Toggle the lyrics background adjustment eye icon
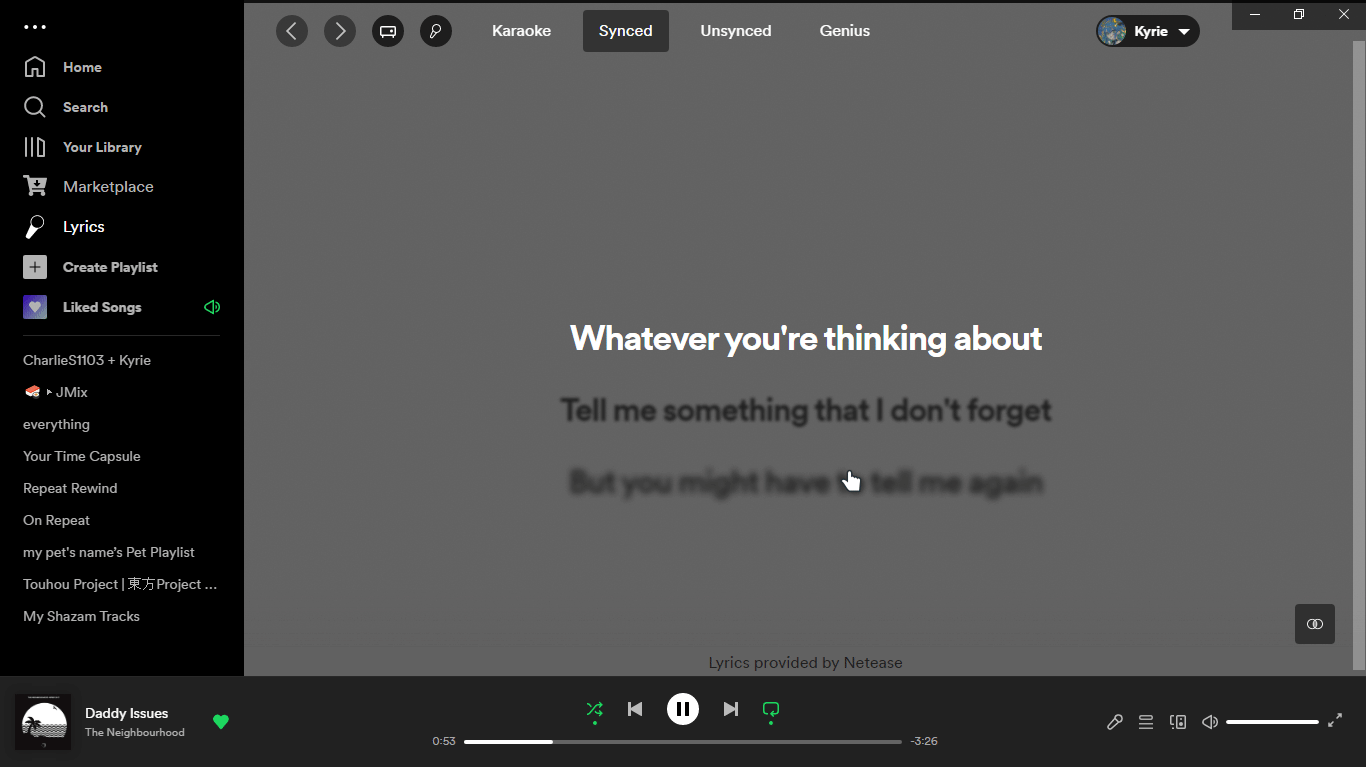The width and height of the screenshot is (1366, 767). 1314,623
